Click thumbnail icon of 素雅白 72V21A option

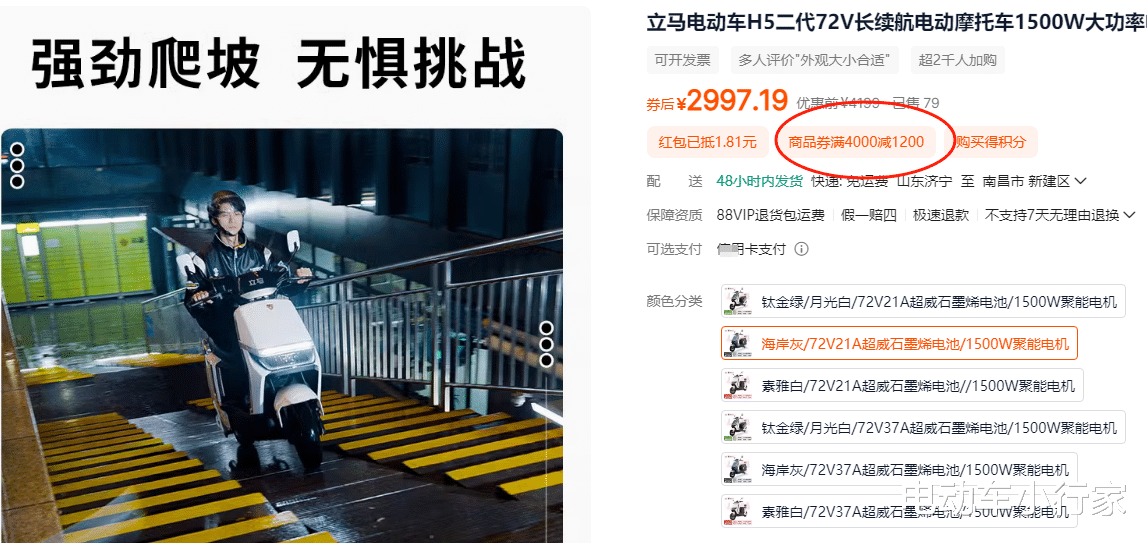click(x=739, y=386)
